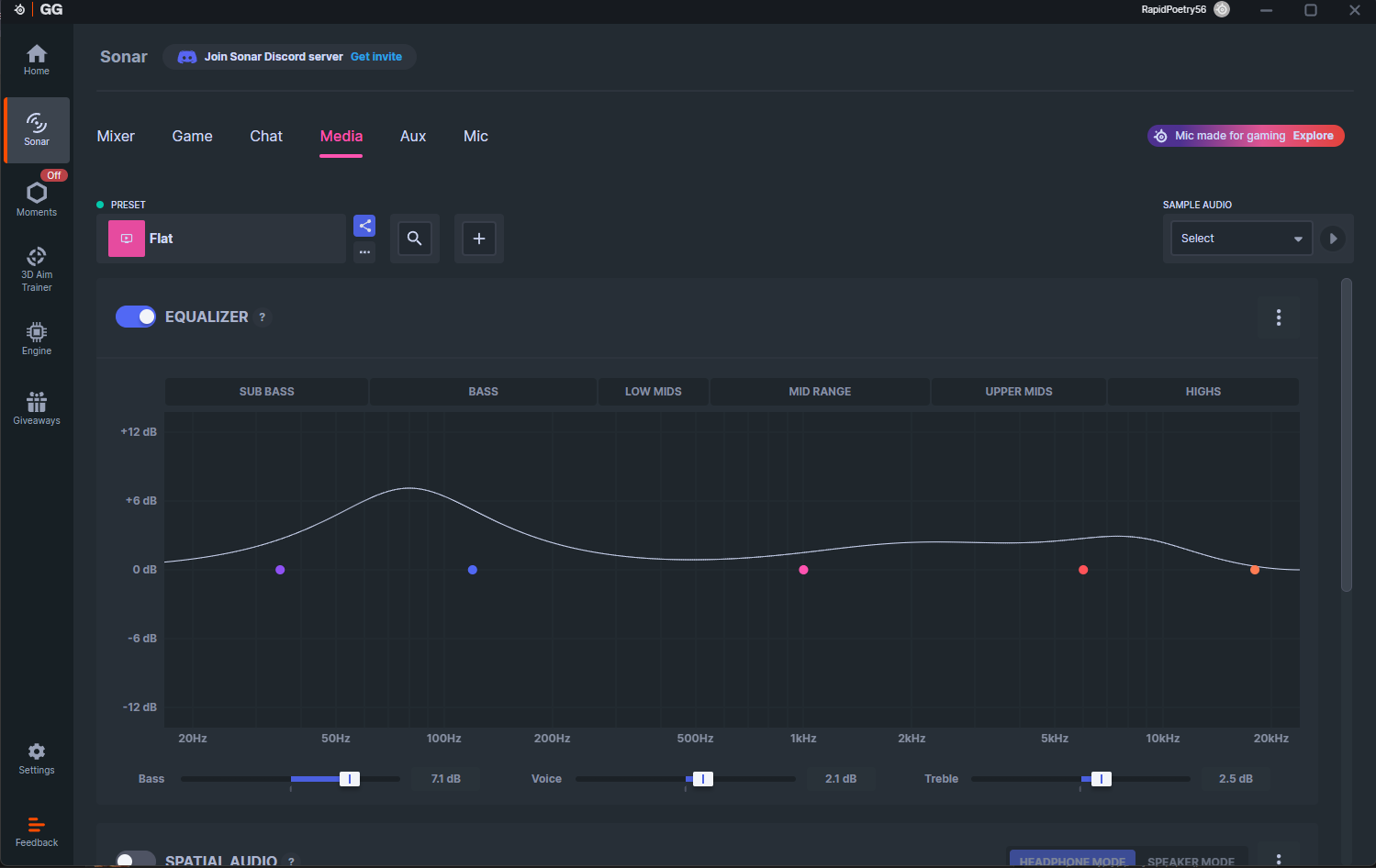
Task: Search presets with magnifier button
Action: click(415, 239)
